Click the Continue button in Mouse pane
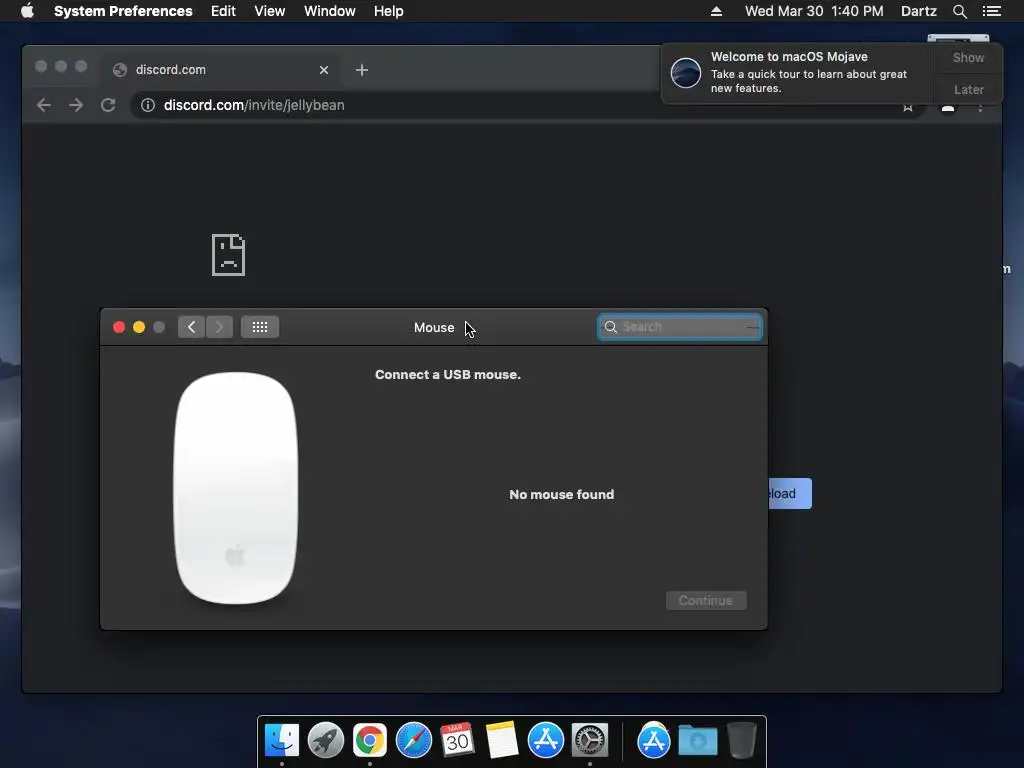The height and width of the screenshot is (768, 1024). click(706, 600)
